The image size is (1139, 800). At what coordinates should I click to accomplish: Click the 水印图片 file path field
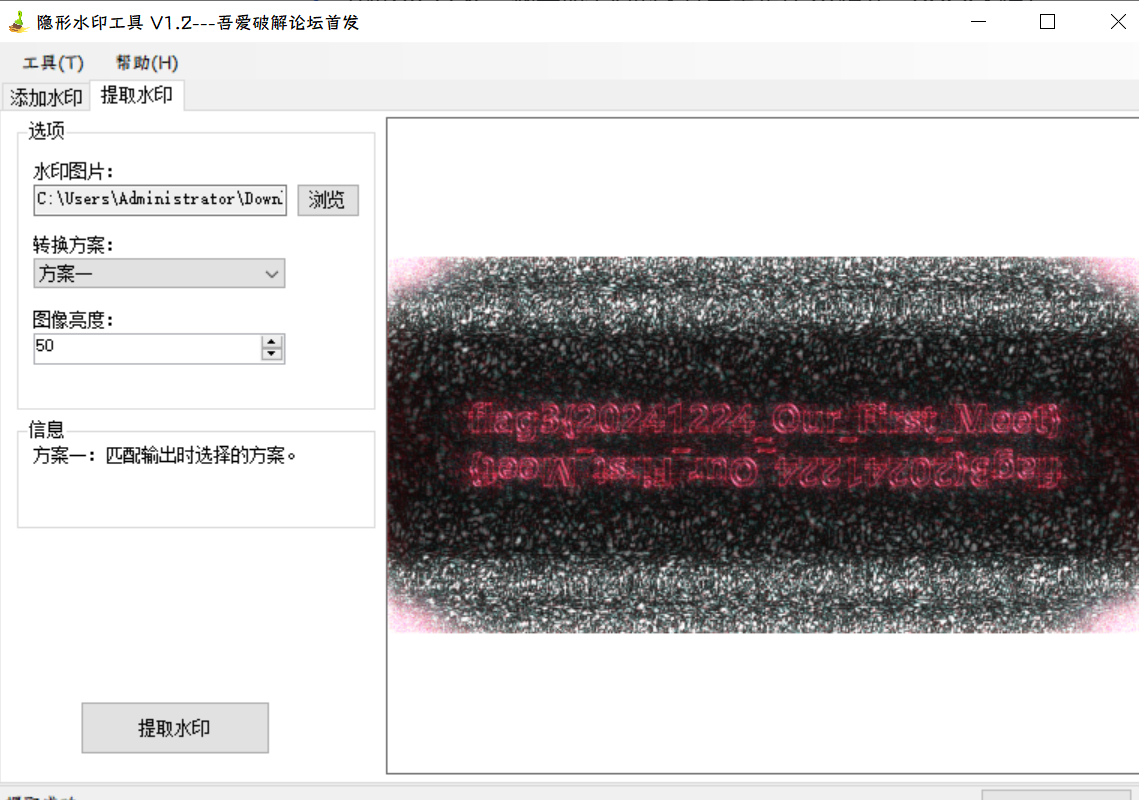pos(160,200)
